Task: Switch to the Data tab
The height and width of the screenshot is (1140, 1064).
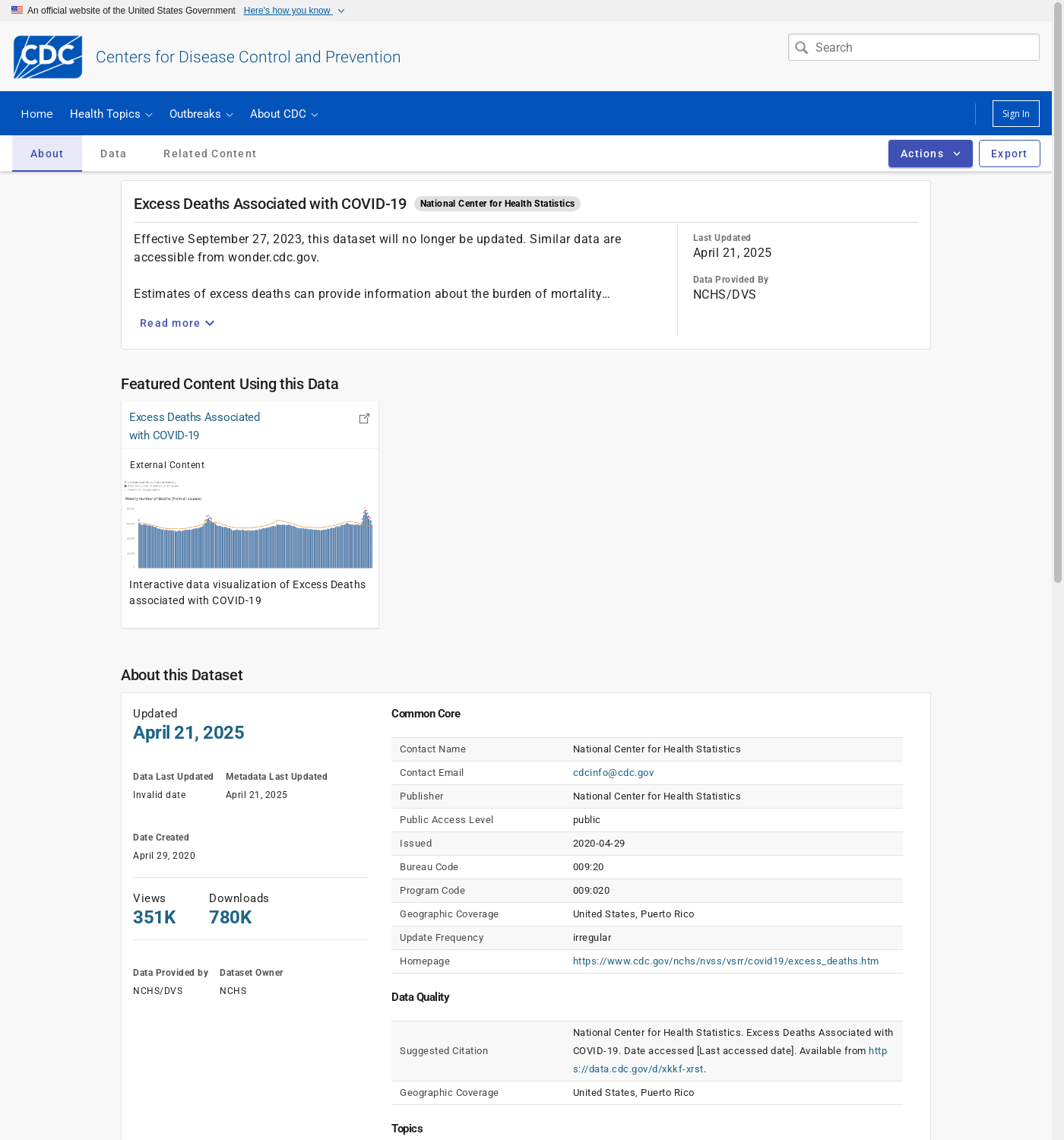Action: tap(113, 154)
